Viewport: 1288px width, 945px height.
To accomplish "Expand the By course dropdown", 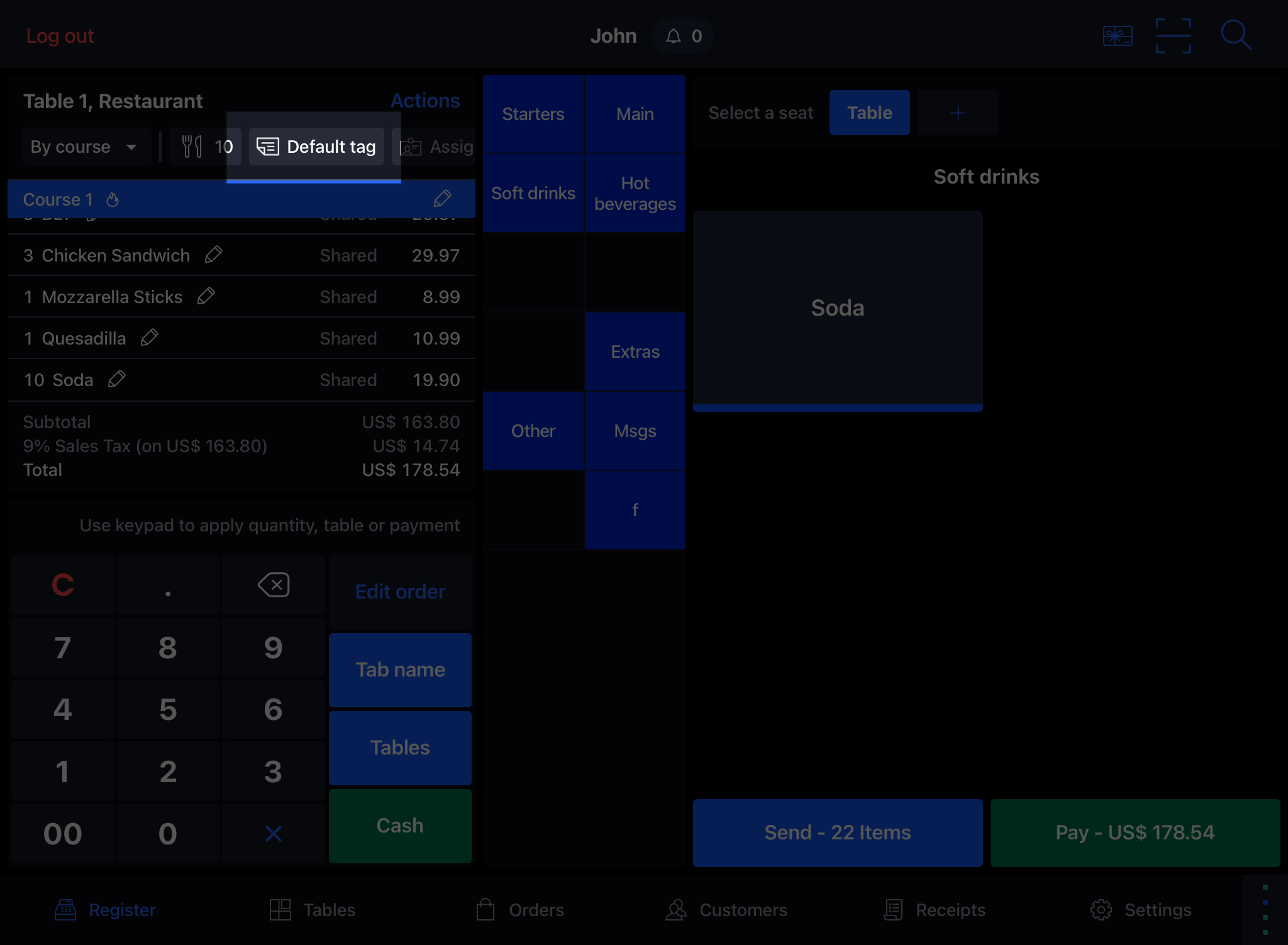I will pos(83,147).
